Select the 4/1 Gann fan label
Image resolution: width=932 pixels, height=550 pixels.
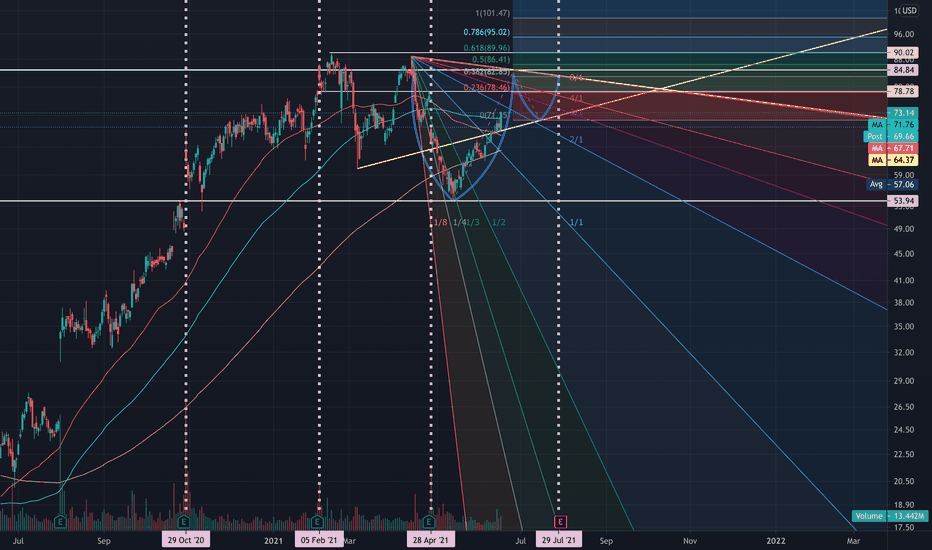(x=577, y=98)
